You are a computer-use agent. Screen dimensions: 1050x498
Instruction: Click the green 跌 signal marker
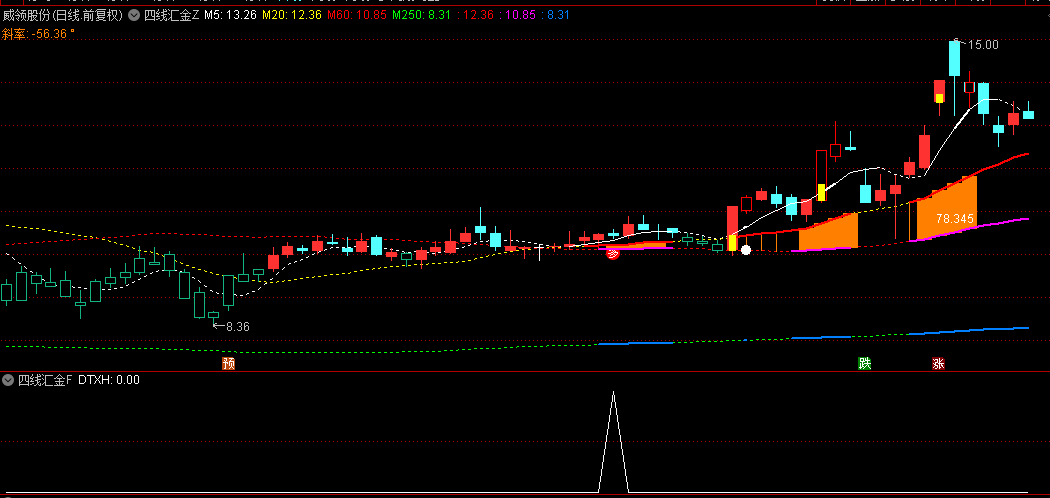tap(865, 363)
